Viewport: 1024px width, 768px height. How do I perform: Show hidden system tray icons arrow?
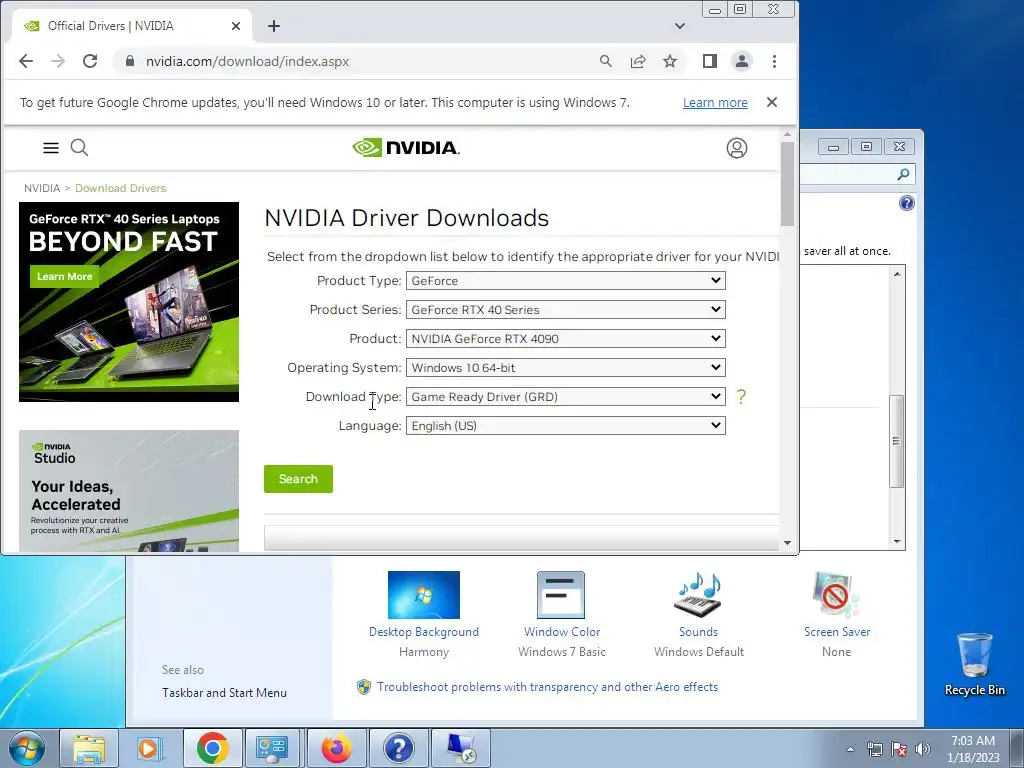pos(850,749)
